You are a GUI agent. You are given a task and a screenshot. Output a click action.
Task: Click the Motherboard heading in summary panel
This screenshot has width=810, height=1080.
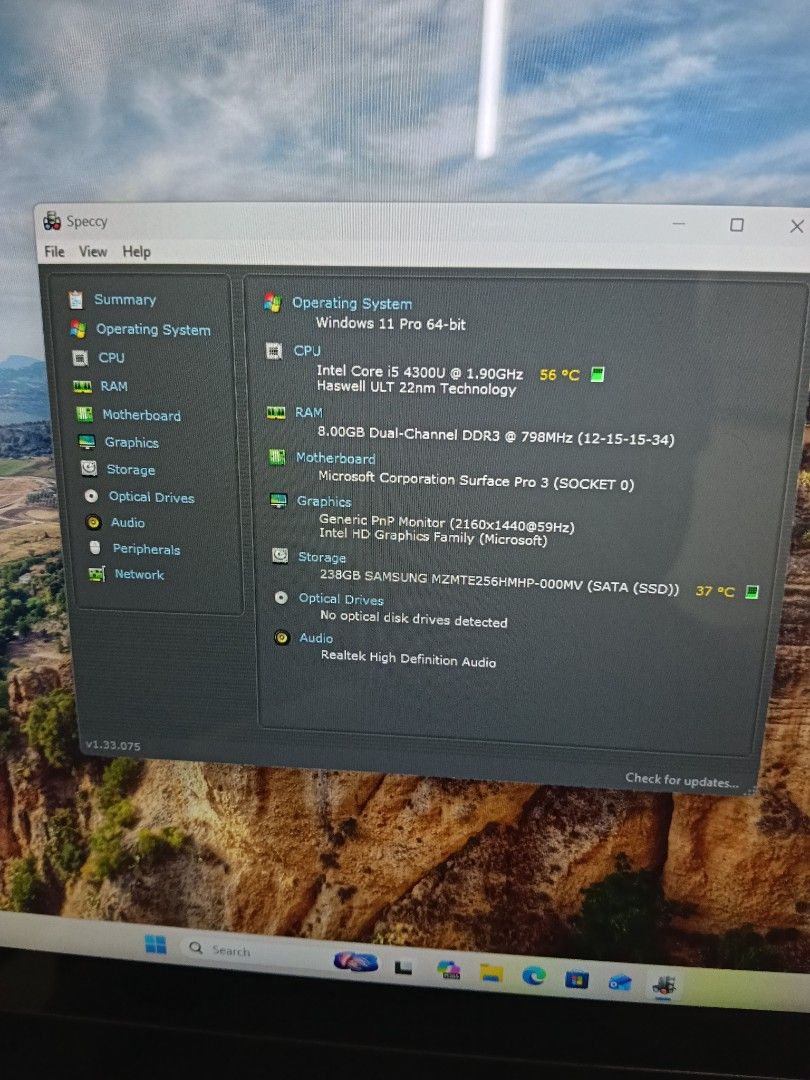[335, 458]
